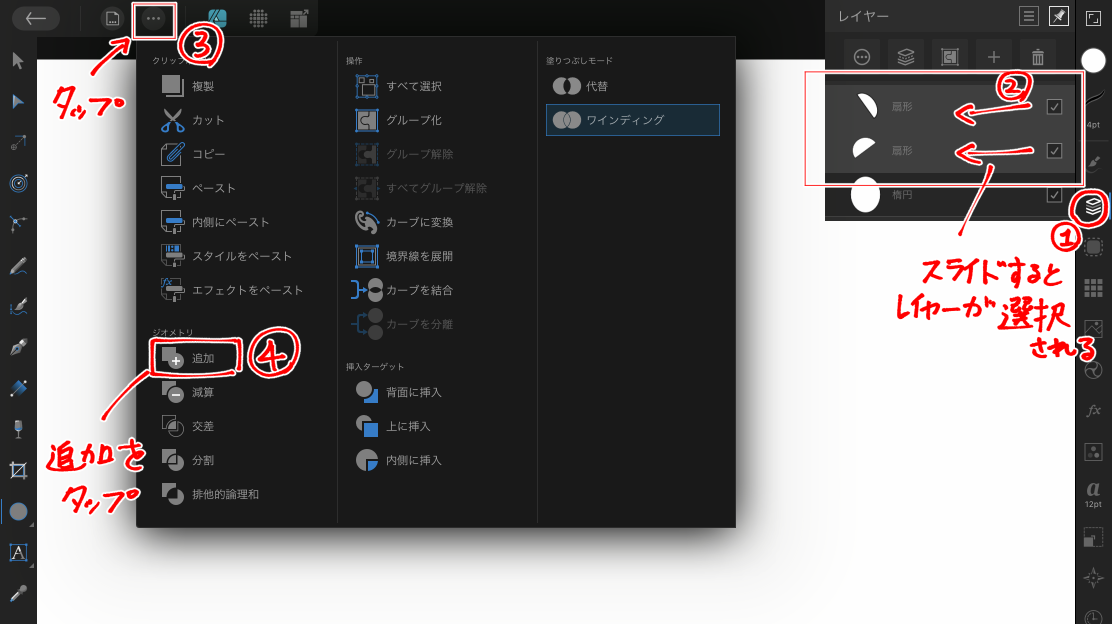The image size is (1112, 624).
Task: Select the Move tool arrow
Action: pyautogui.click(x=18, y=61)
